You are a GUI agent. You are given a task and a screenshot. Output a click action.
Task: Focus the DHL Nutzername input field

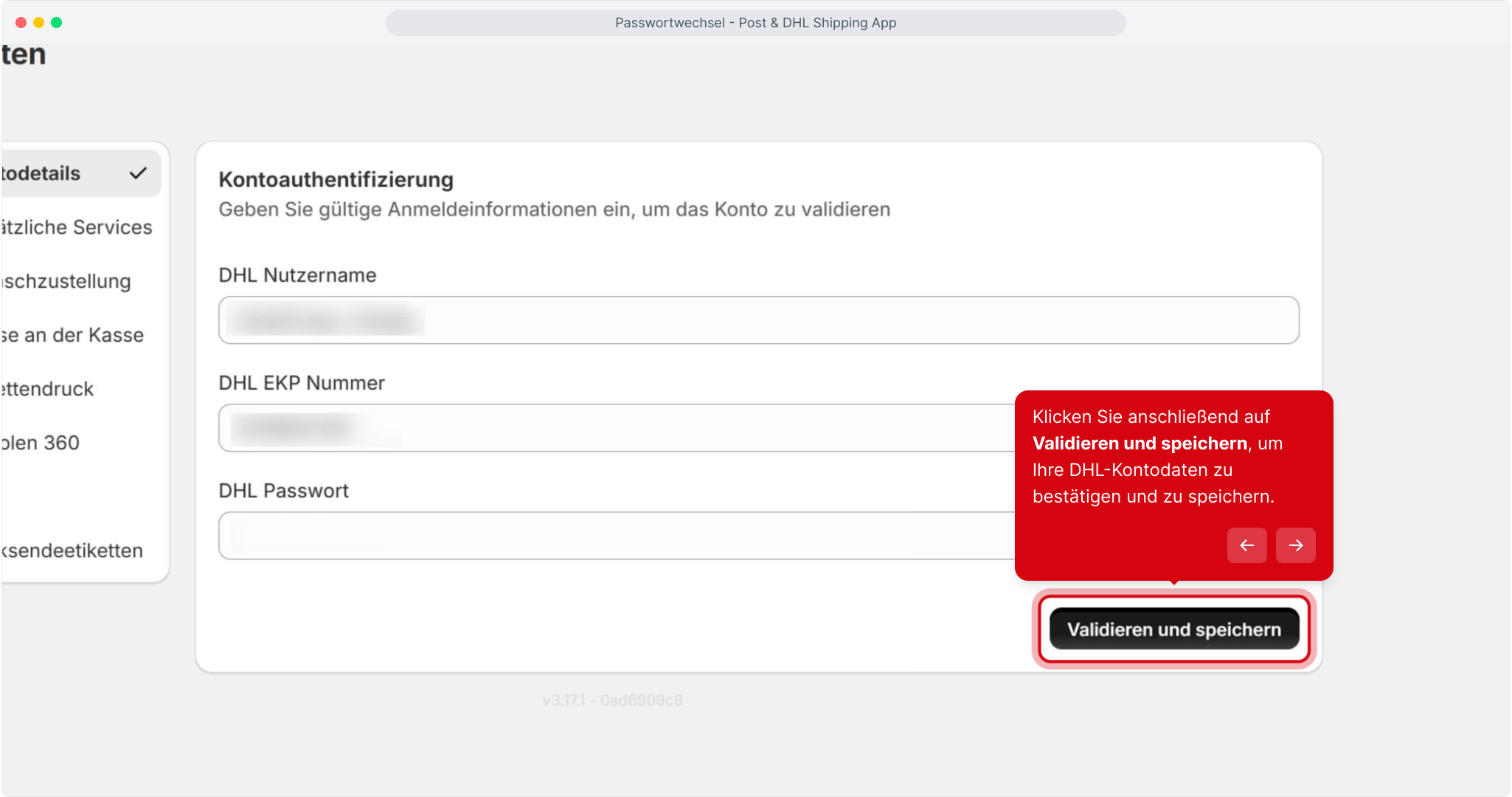(x=759, y=320)
